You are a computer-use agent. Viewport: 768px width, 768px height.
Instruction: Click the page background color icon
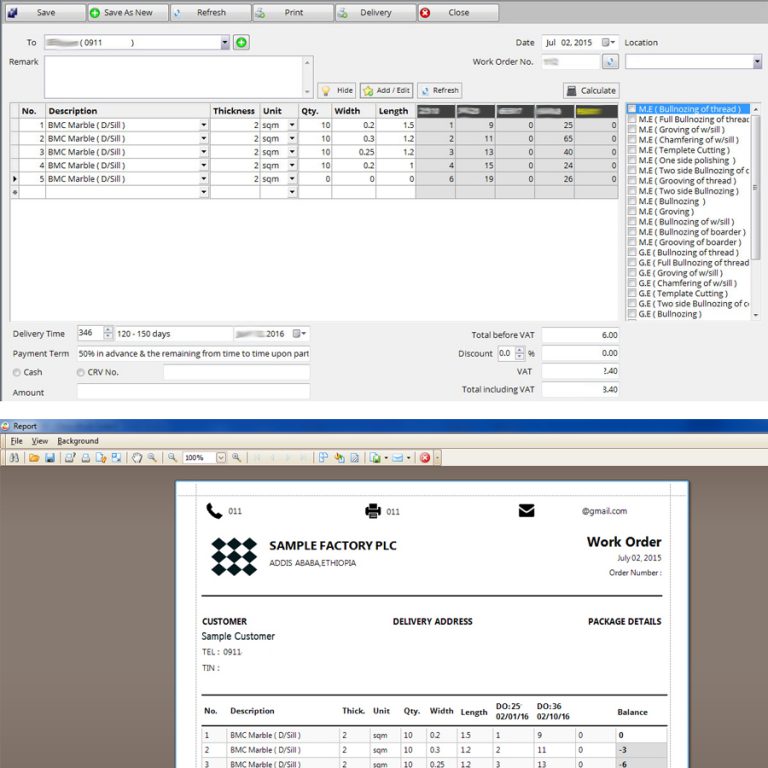tap(339, 457)
